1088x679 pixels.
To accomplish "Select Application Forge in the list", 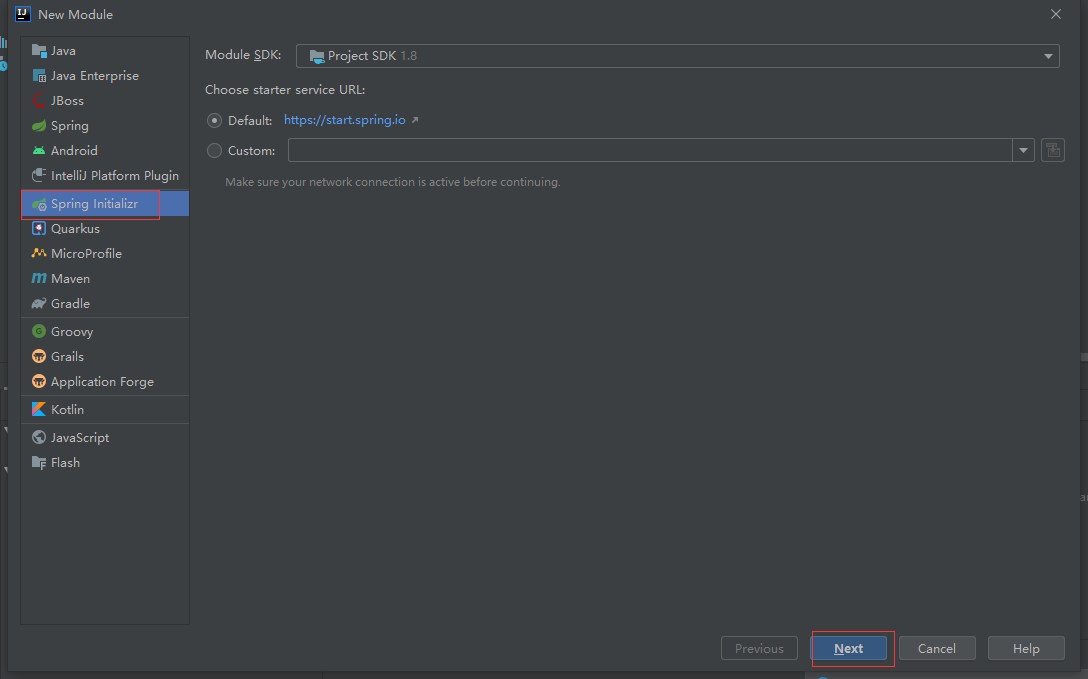I will pos(105,381).
